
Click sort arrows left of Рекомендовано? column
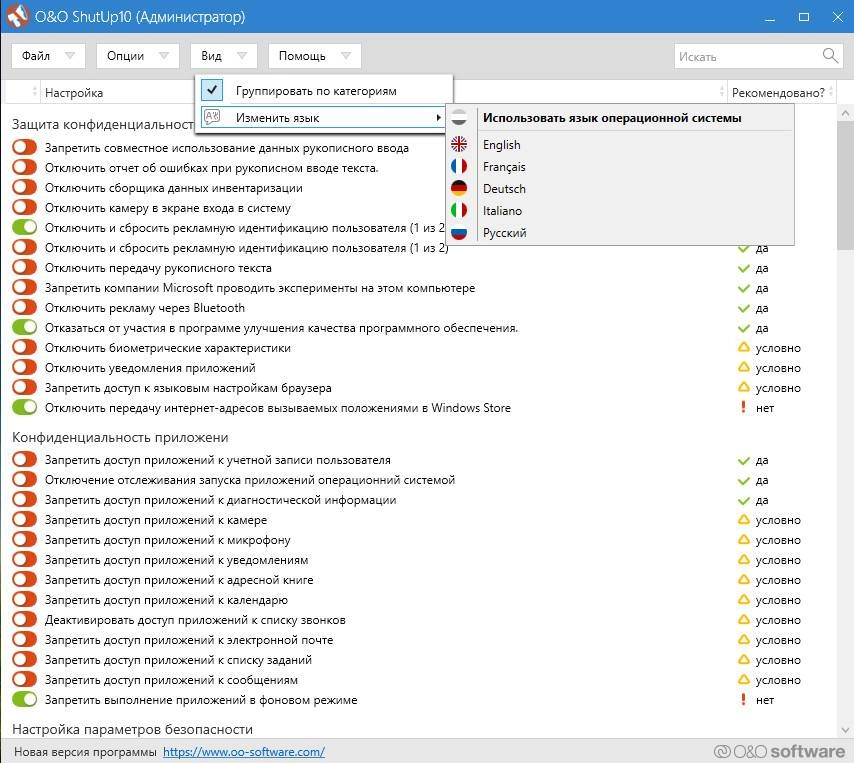click(x=722, y=91)
